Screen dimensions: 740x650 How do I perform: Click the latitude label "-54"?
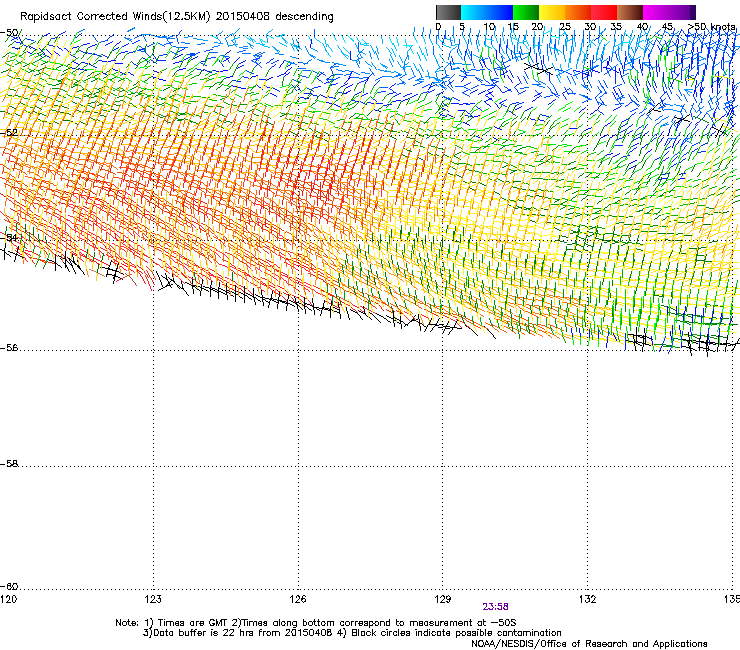coord(9,237)
